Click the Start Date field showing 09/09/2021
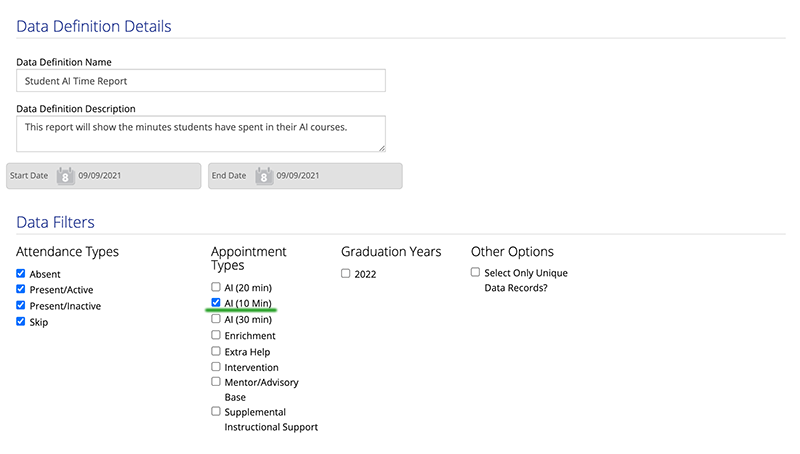 coord(104,176)
